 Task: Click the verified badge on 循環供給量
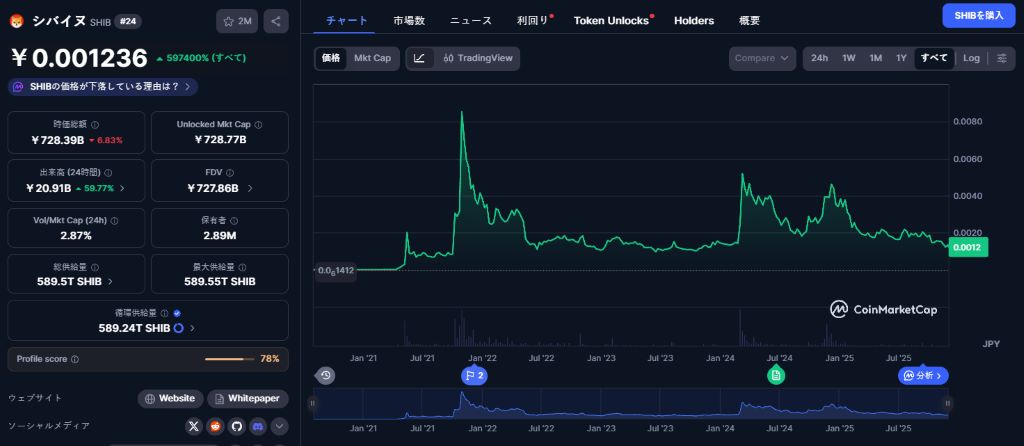[177, 313]
